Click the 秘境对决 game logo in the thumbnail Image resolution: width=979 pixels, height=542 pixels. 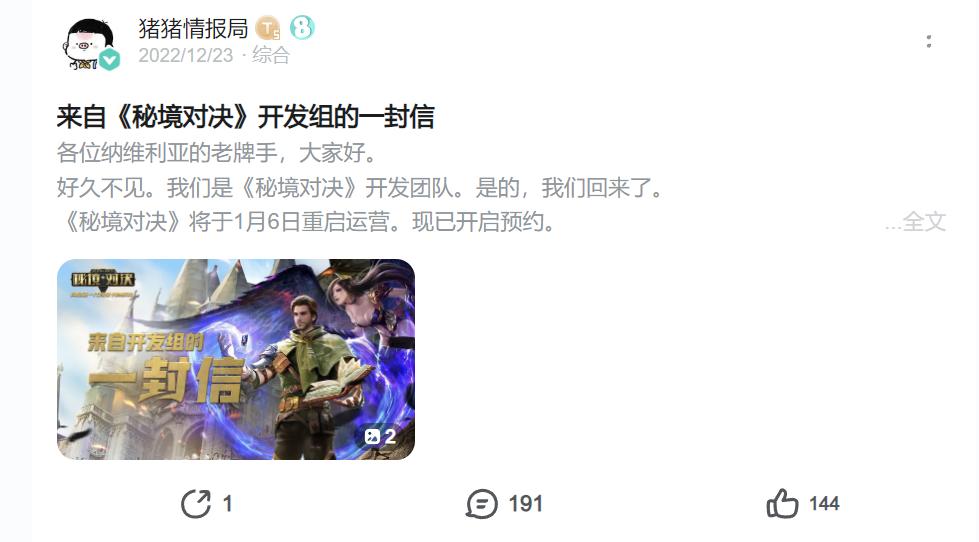point(102,282)
